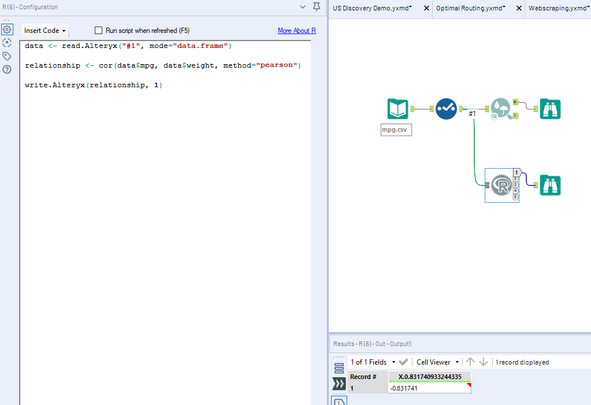The height and width of the screenshot is (405, 591).
Task: Click the Record # column header
Action: tap(368, 376)
